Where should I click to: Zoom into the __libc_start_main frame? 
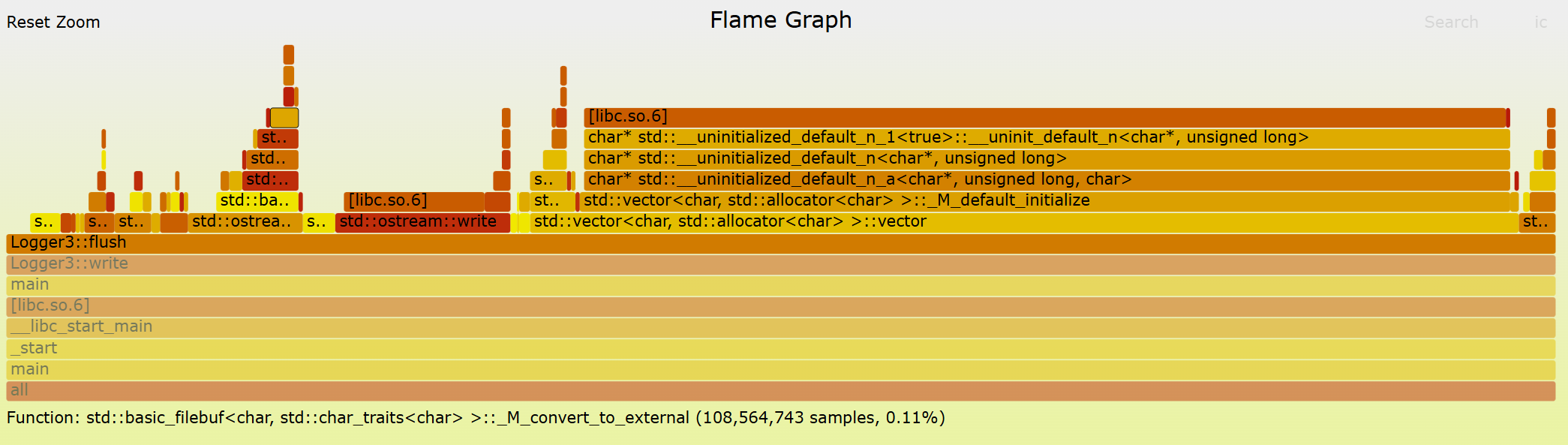pos(780,327)
